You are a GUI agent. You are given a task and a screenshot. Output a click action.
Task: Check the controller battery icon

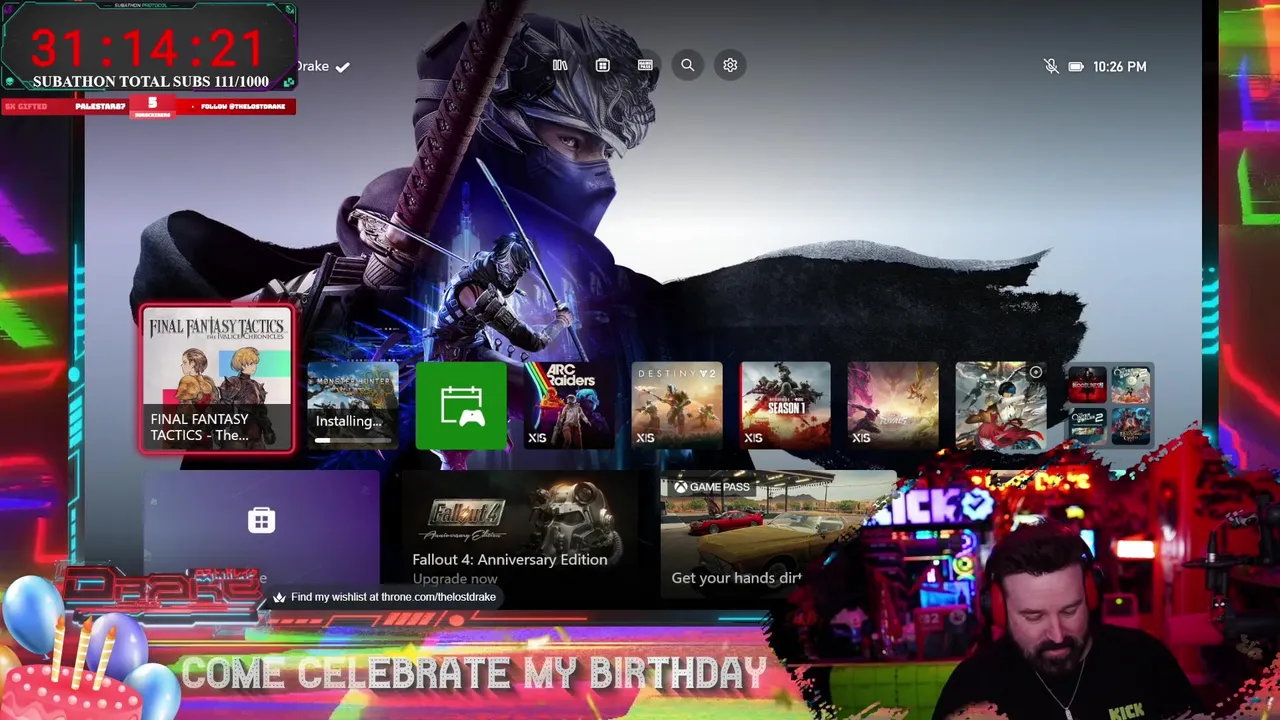coord(1076,66)
